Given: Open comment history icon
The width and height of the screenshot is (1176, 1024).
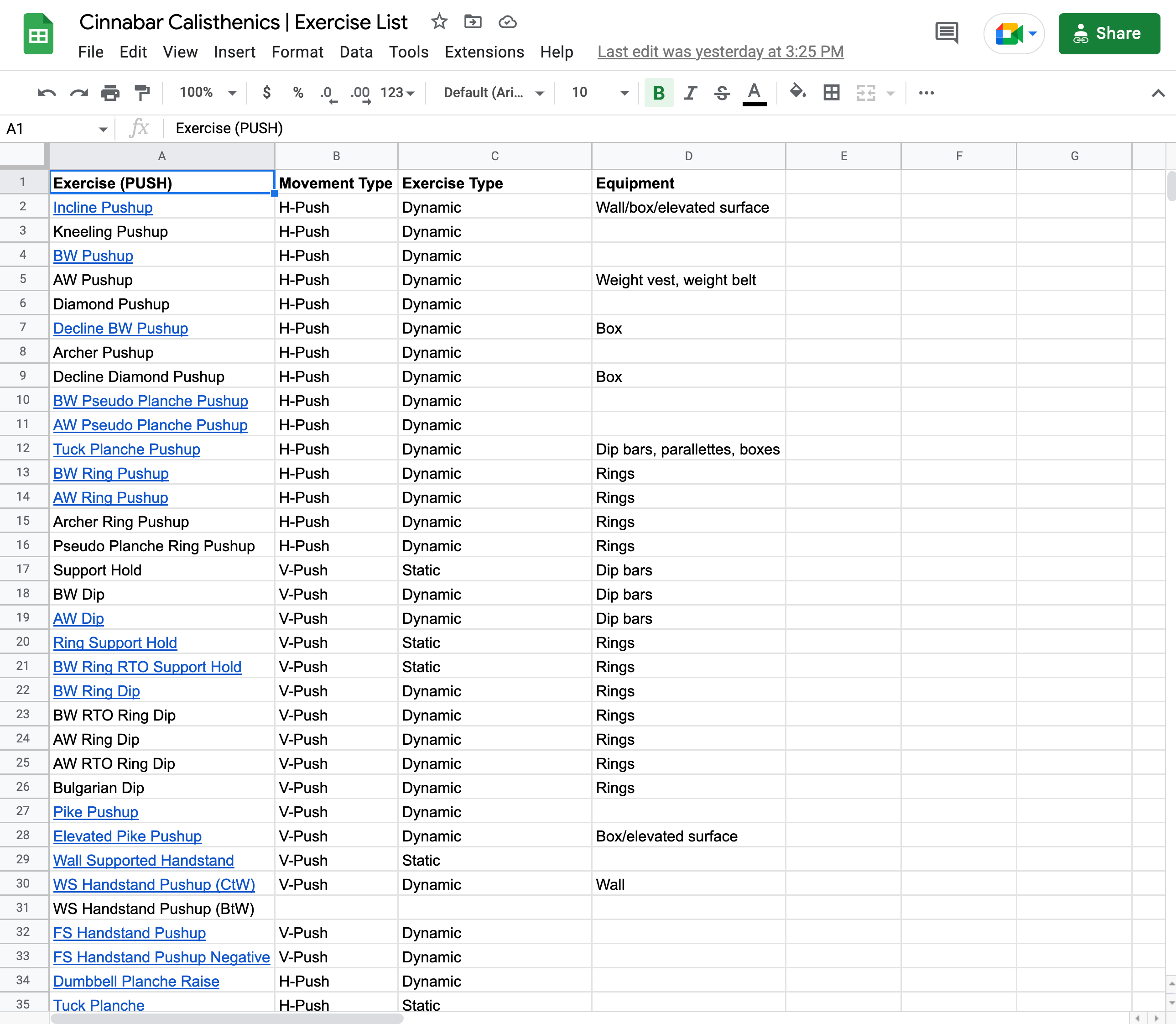Looking at the screenshot, I should [947, 33].
